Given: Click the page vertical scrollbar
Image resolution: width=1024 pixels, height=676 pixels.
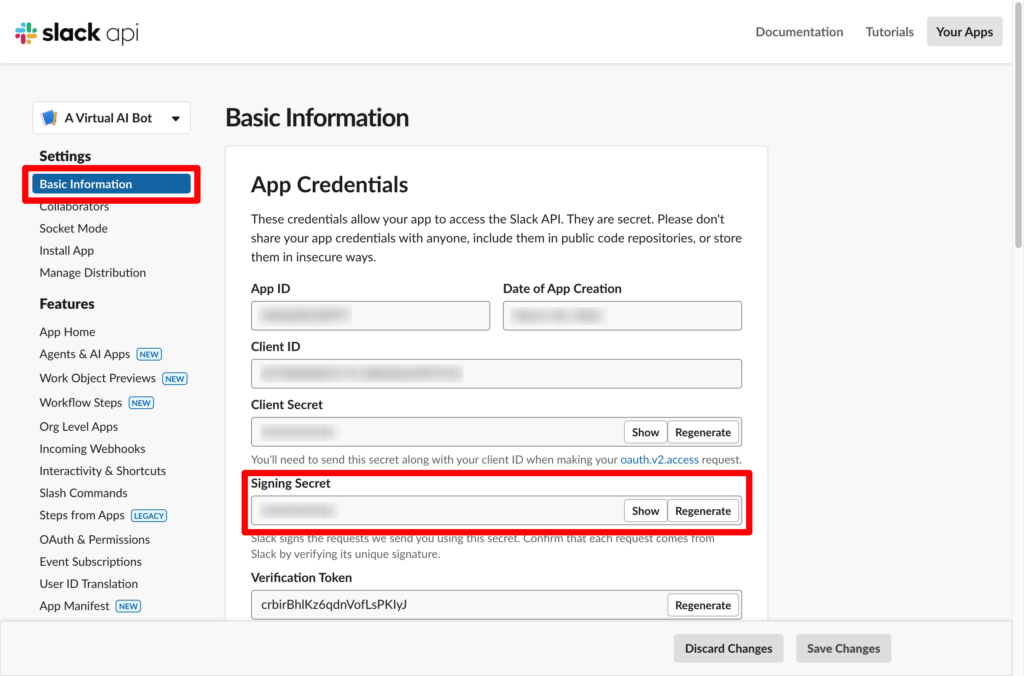Looking at the screenshot, I should pyautogui.click(x=1018, y=150).
